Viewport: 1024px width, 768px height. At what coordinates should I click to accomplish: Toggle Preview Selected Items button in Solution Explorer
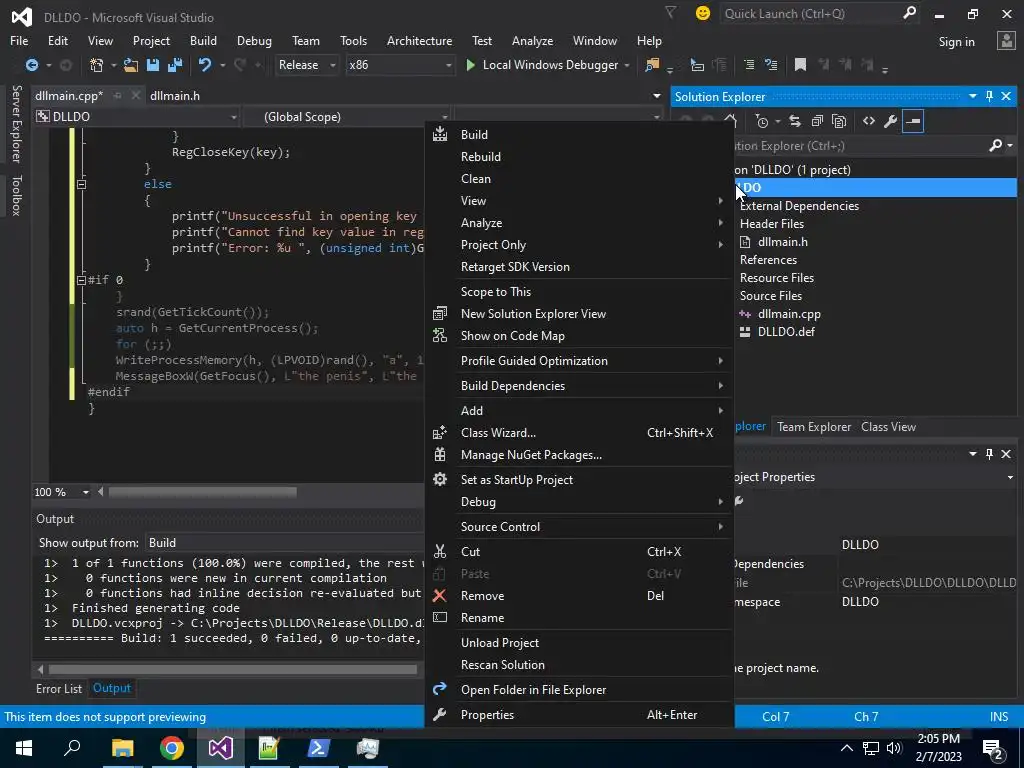(x=912, y=121)
